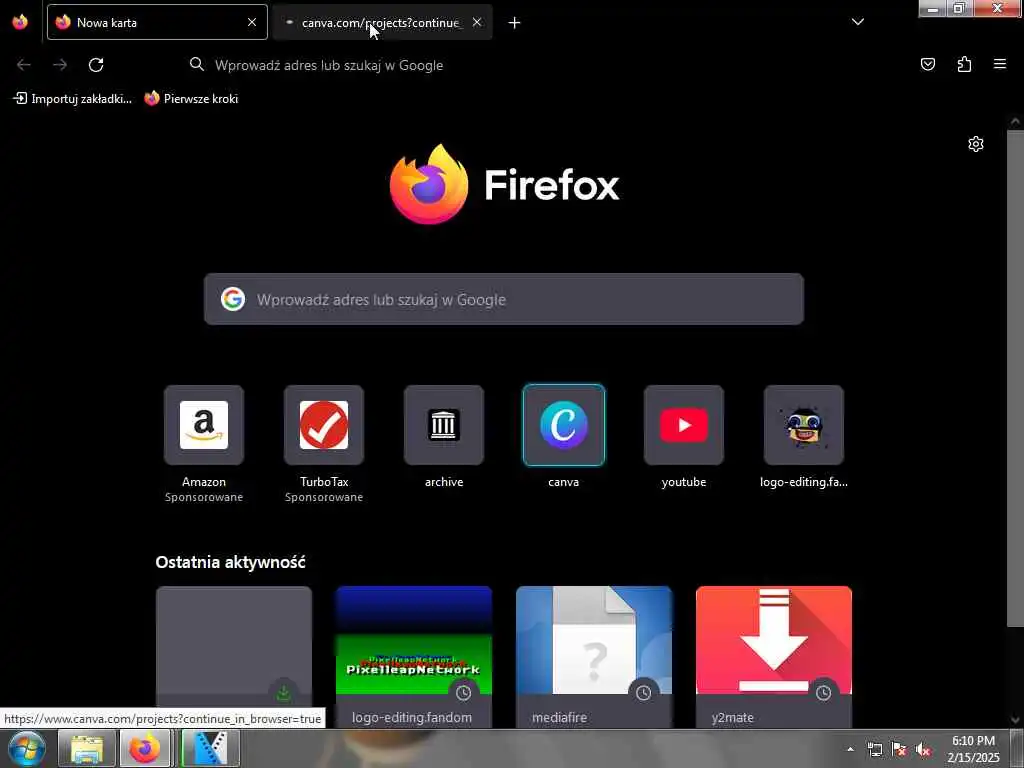Click the Google search box on page
This screenshot has height=768, width=1024.
(504, 299)
